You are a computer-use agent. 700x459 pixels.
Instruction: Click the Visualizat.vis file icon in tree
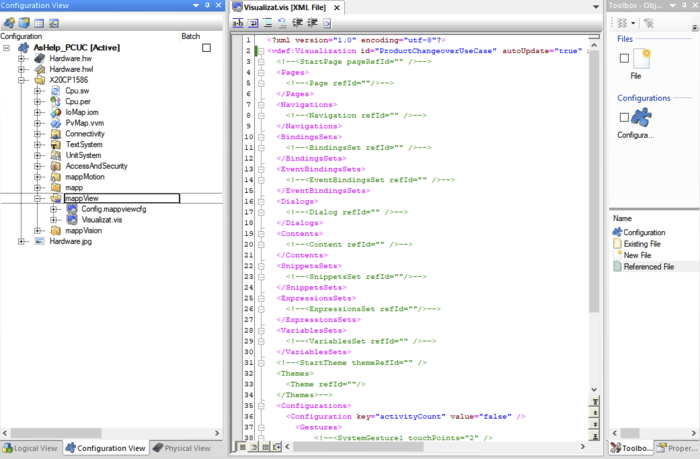[x=71, y=220]
